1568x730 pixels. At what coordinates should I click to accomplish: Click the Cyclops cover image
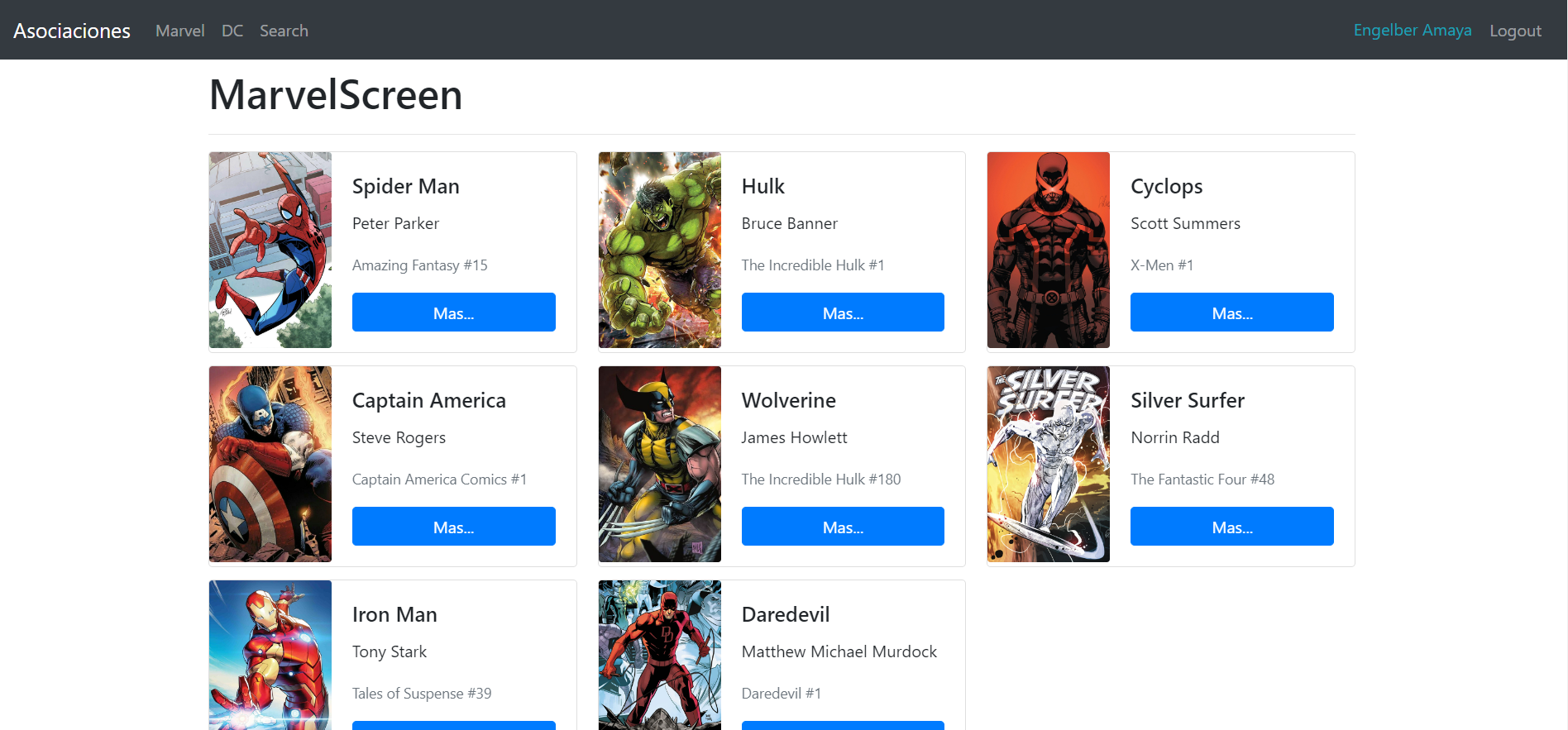[x=1049, y=250]
